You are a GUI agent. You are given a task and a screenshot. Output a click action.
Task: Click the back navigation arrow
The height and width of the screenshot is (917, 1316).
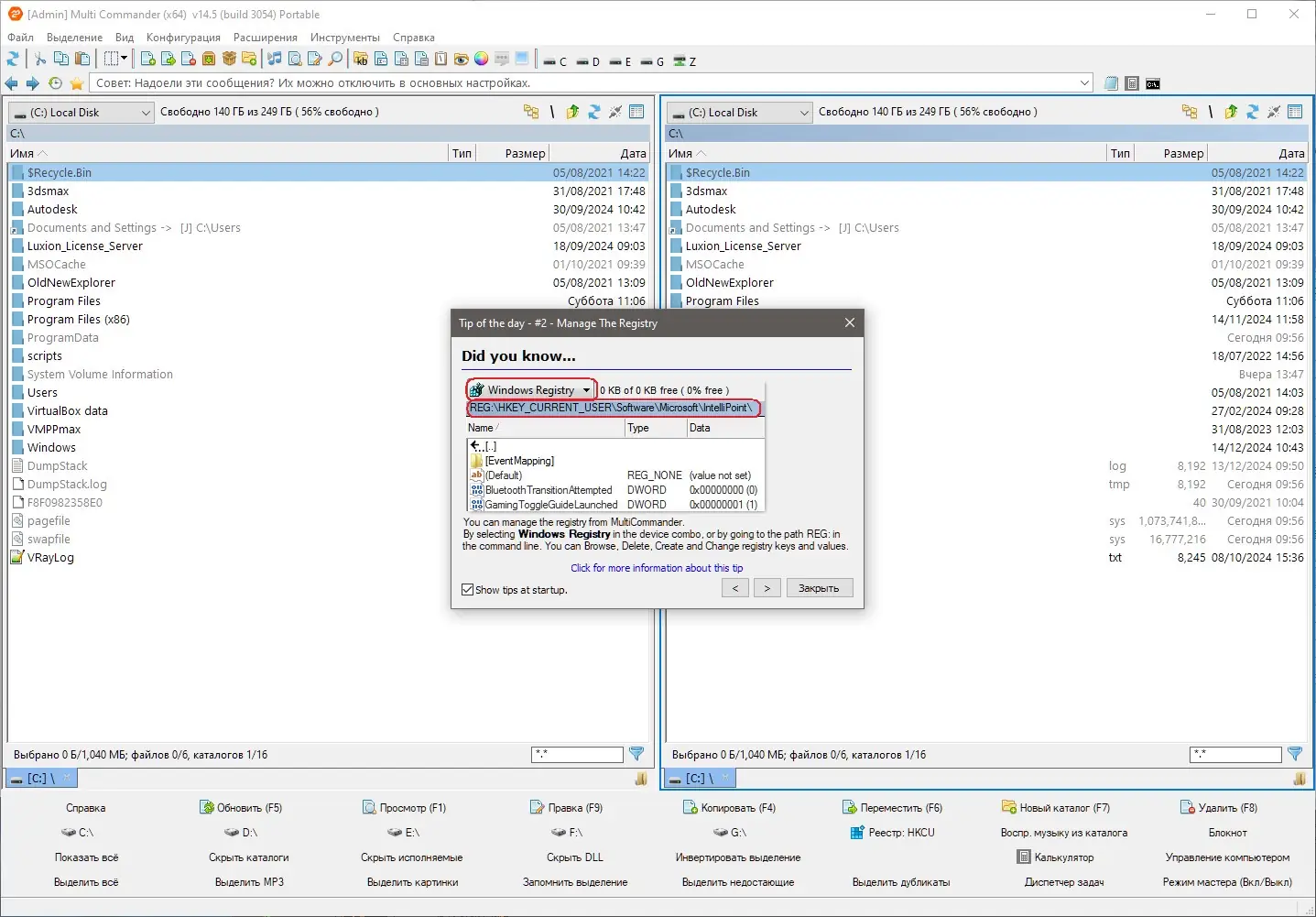pyautogui.click(x=12, y=82)
